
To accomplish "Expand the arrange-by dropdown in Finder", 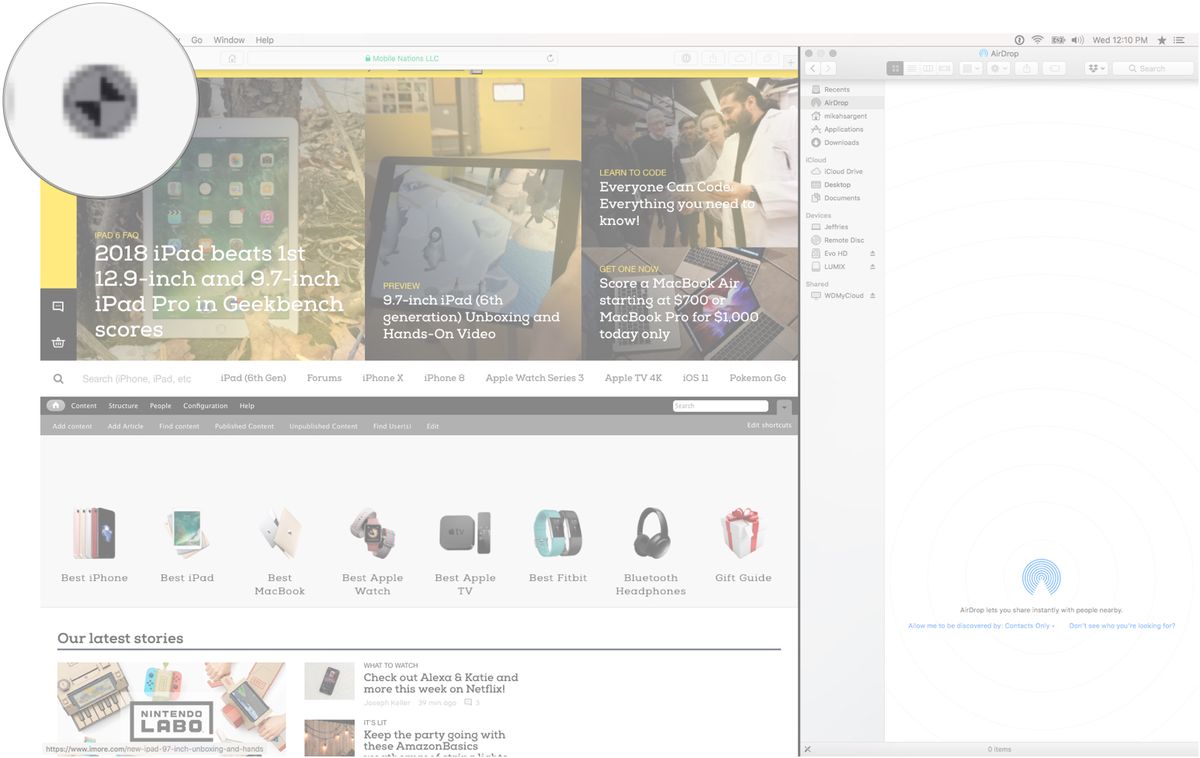I will 970,68.
